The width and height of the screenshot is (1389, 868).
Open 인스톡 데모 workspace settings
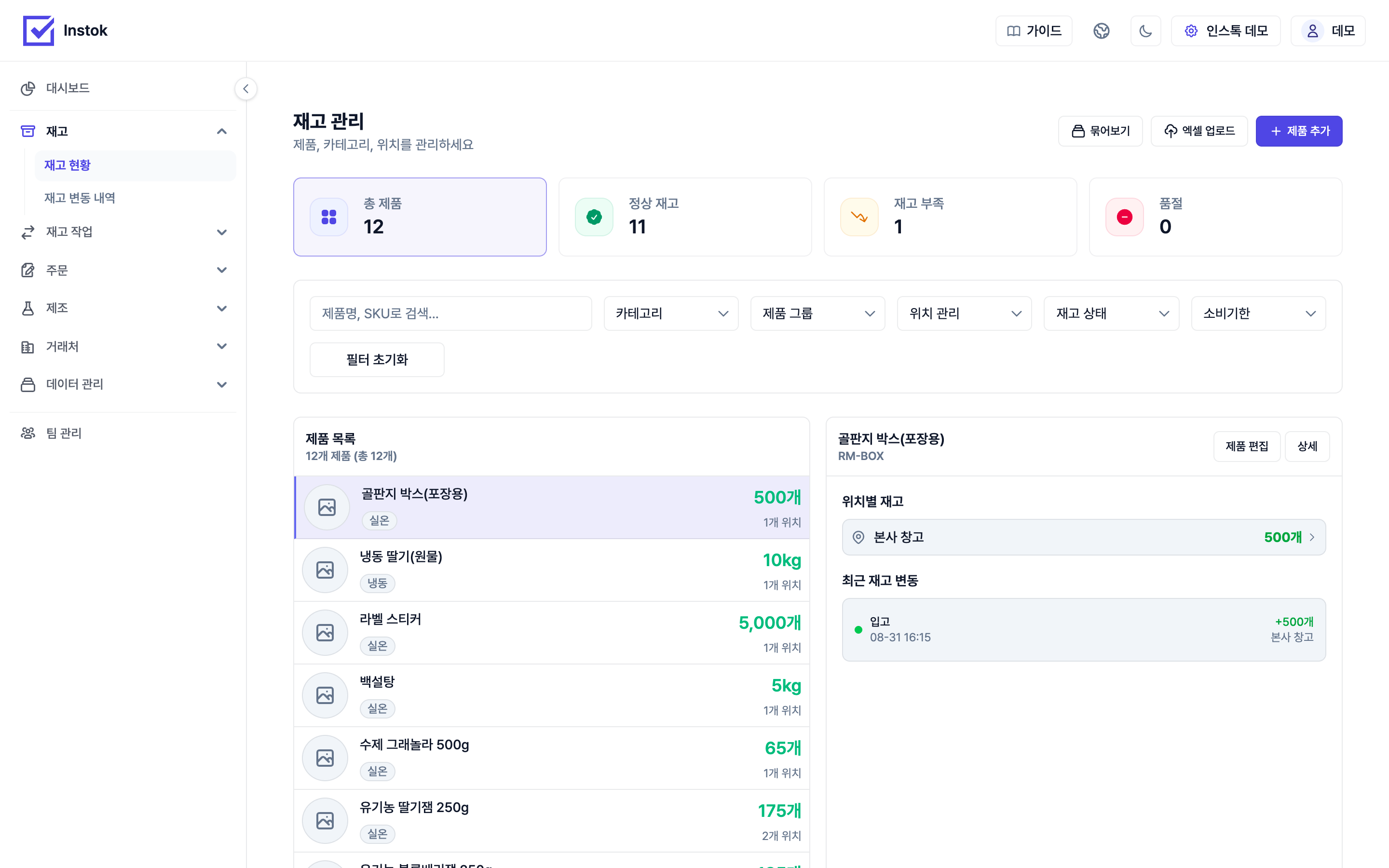coord(1226,30)
